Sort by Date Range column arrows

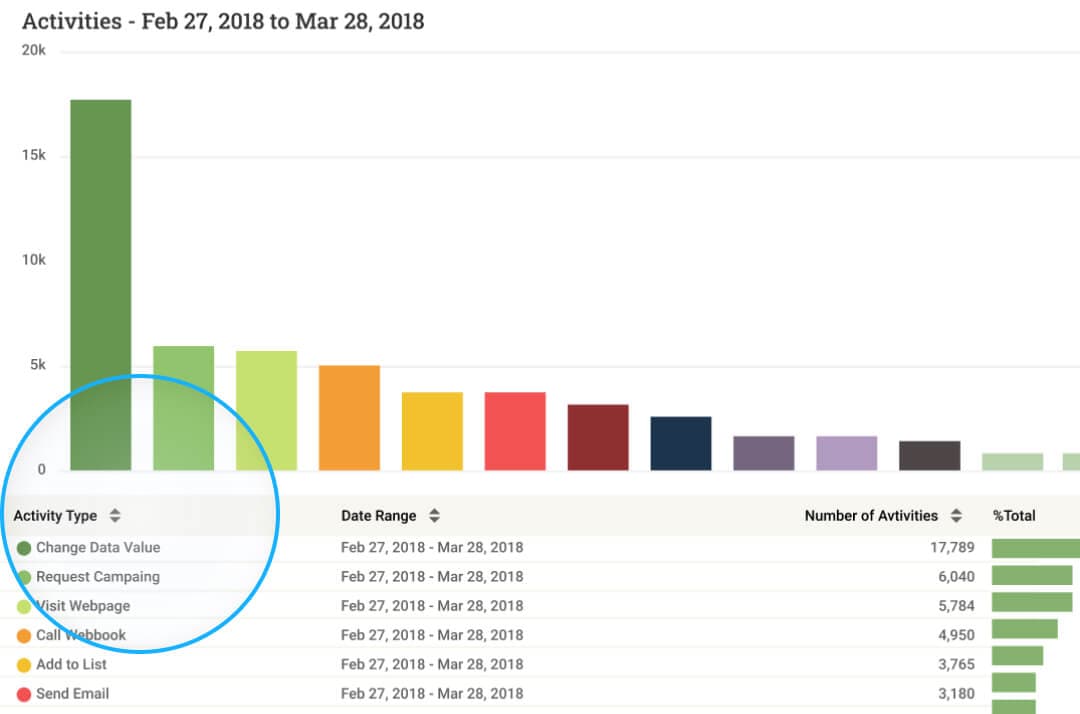434,516
